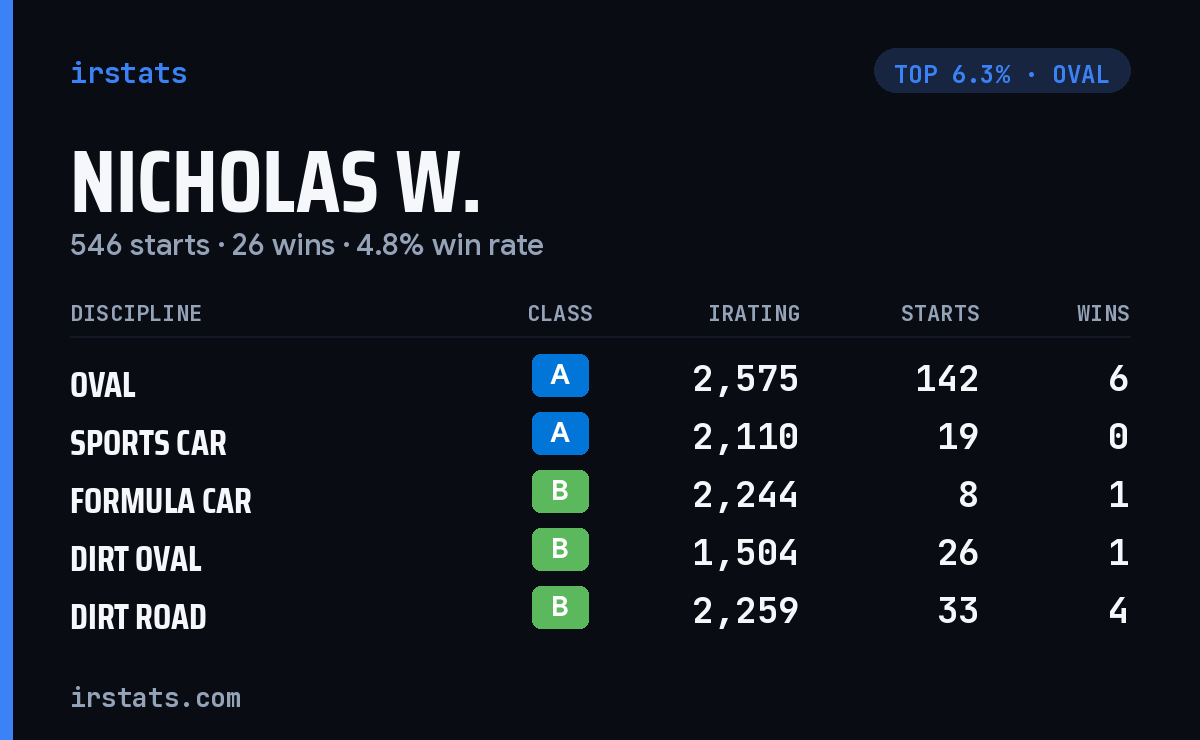Click the irstats logo text
1200x740 pixels.
point(128,73)
